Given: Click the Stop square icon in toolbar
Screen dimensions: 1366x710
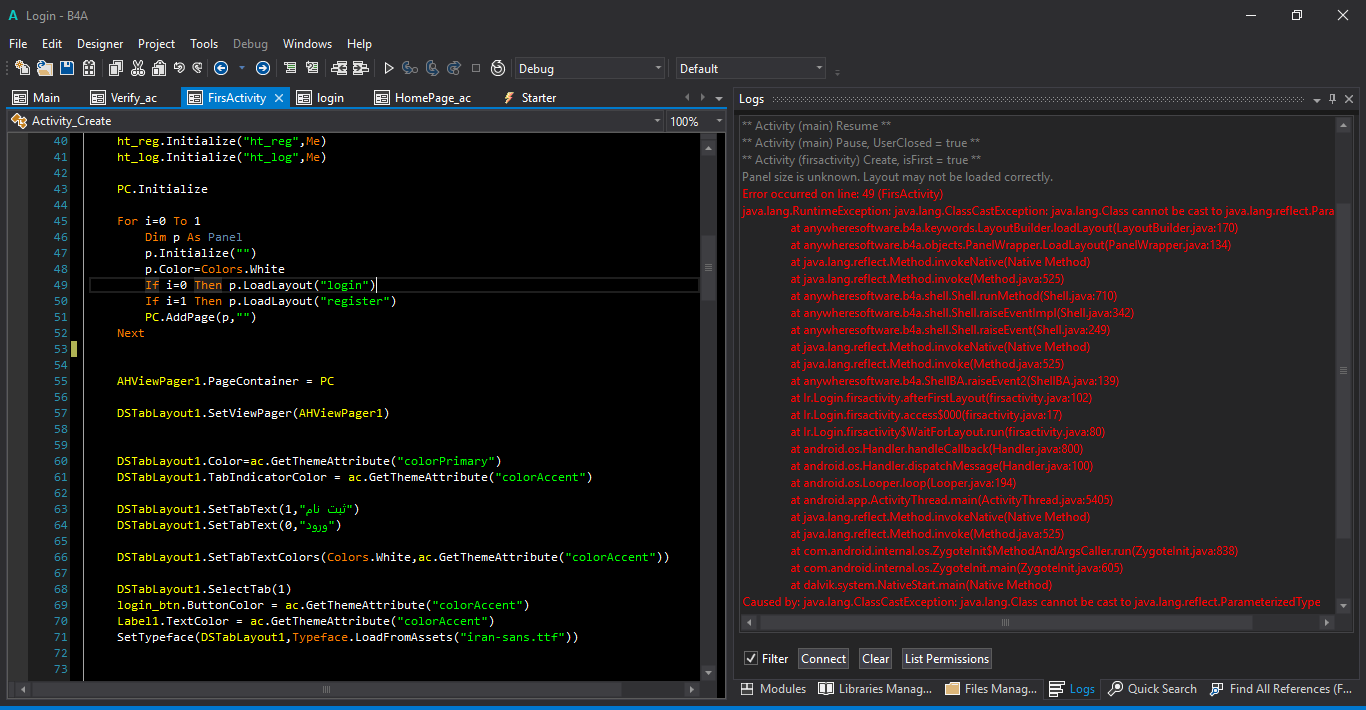Looking at the screenshot, I should point(476,68).
